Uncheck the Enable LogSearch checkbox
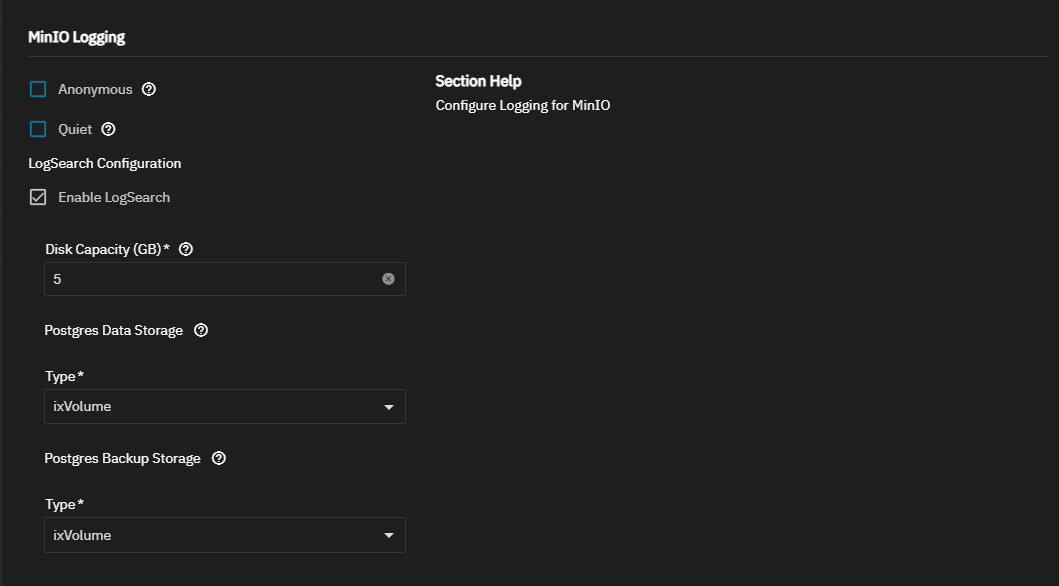The height and width of the screenshot is (586, 1059). coord(38,197)
